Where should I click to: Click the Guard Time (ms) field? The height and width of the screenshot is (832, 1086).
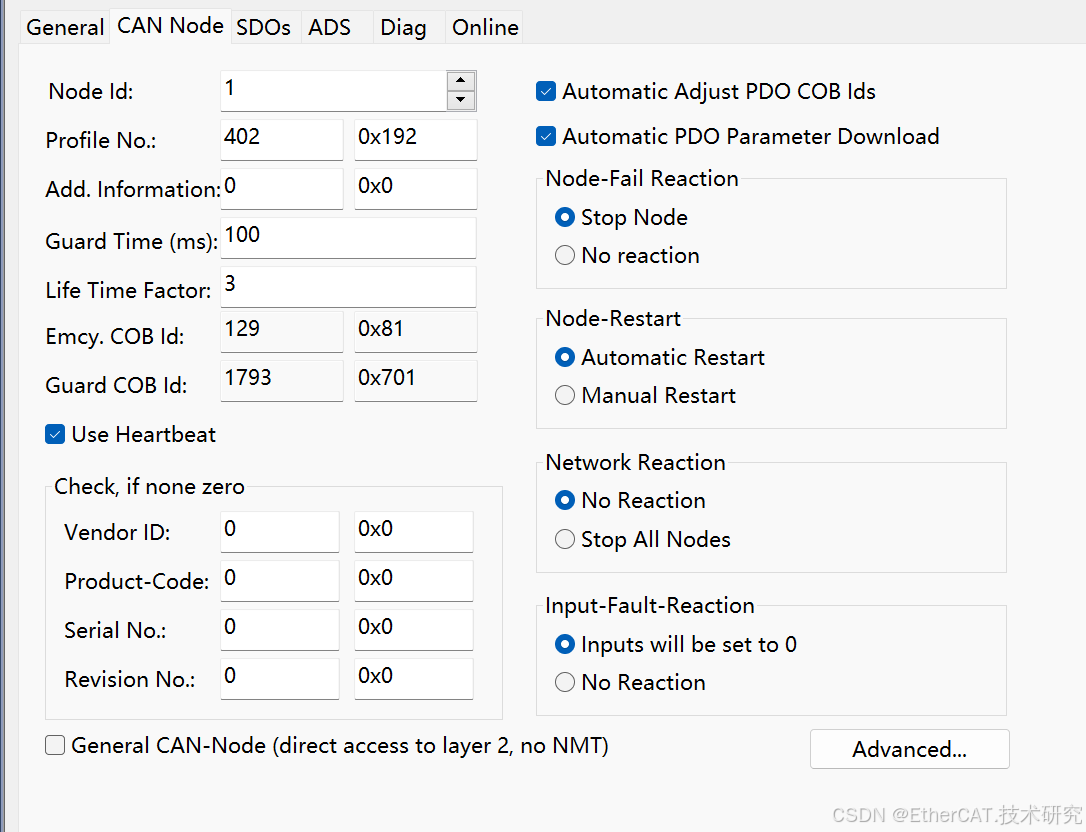pos(347,238)
